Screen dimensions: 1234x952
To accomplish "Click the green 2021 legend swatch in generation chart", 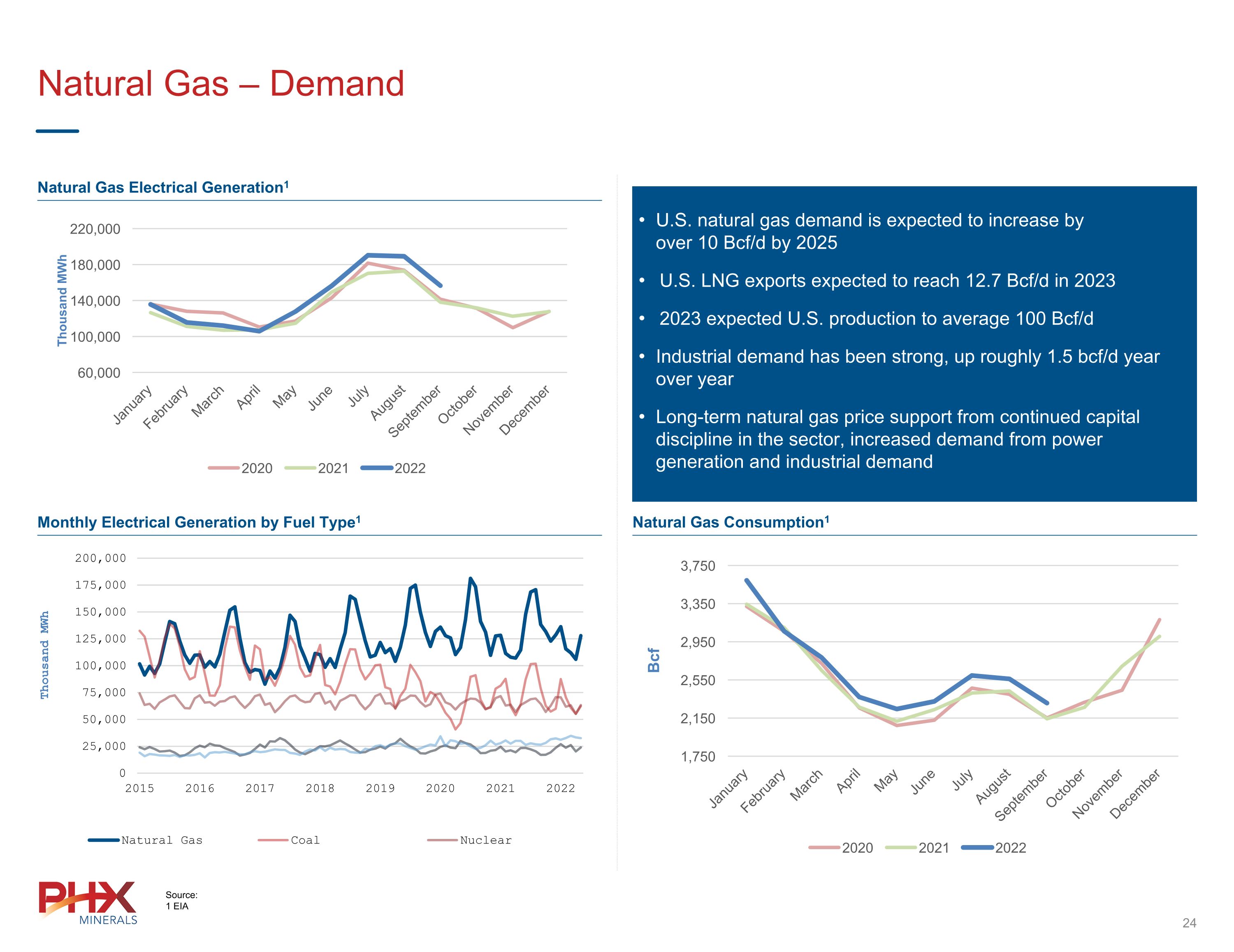I will [300, 468].
